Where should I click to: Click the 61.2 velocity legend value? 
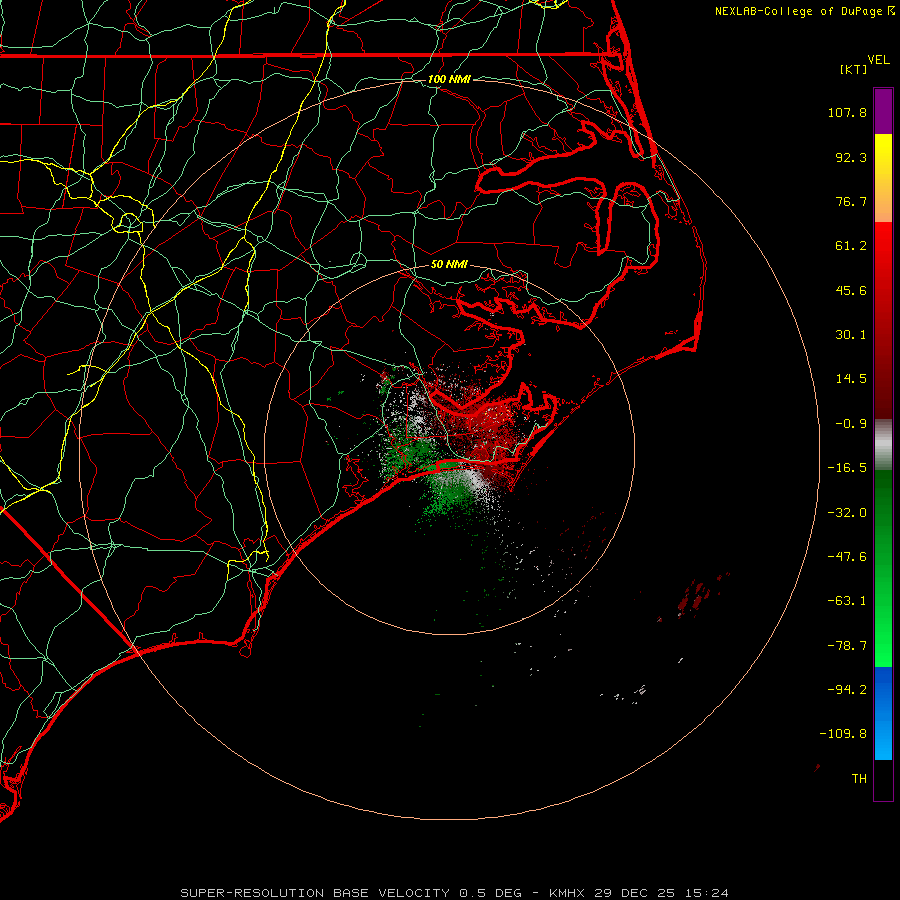pyautogui.click(x=851, y=246)
